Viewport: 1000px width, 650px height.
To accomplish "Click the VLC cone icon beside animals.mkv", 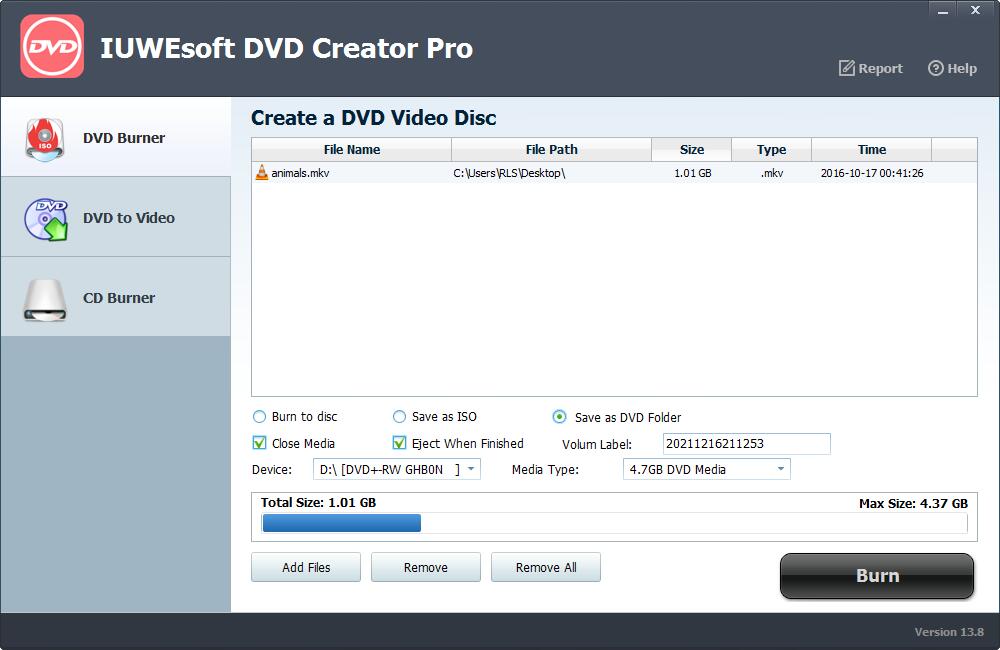I will 261,172.
